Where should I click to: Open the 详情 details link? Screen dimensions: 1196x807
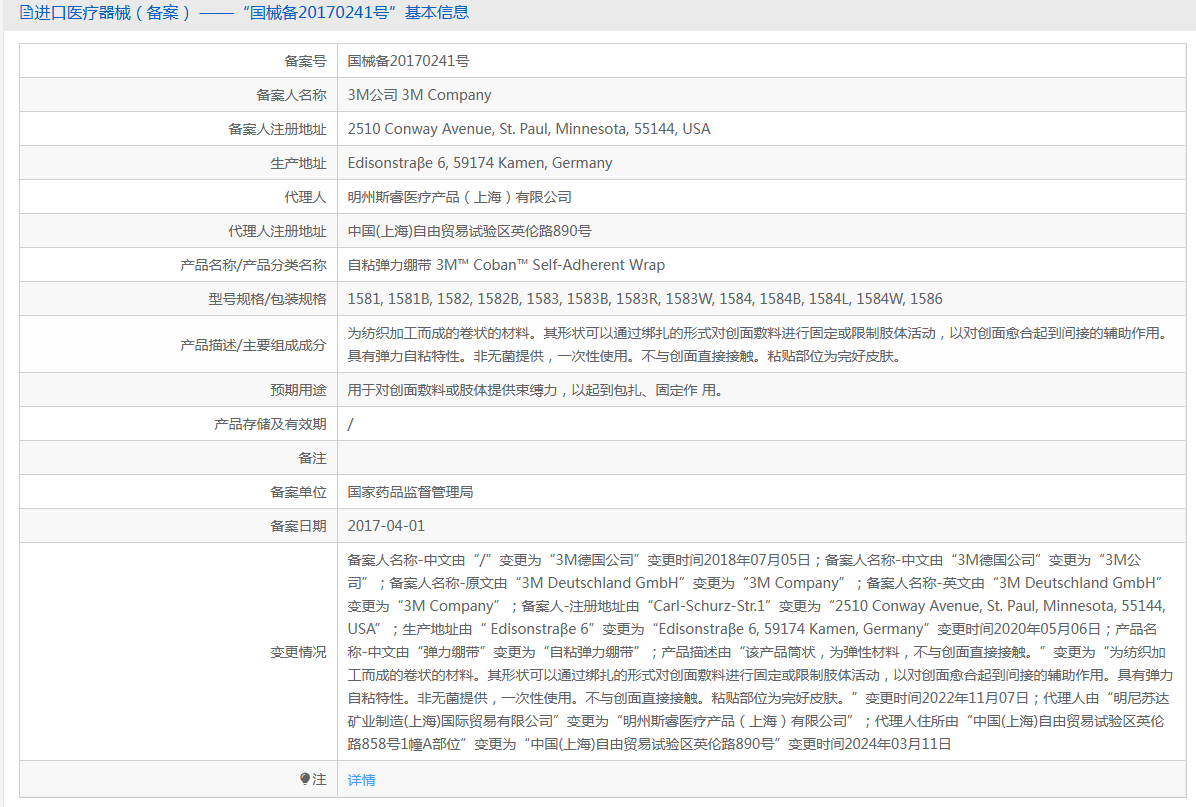point(362,780)
